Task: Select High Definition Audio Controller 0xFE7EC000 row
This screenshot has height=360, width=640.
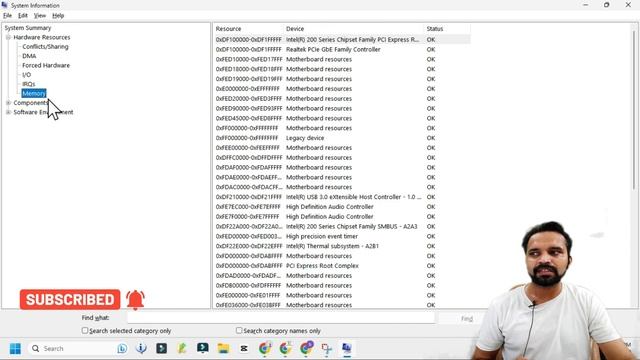Action: (342, 207)
